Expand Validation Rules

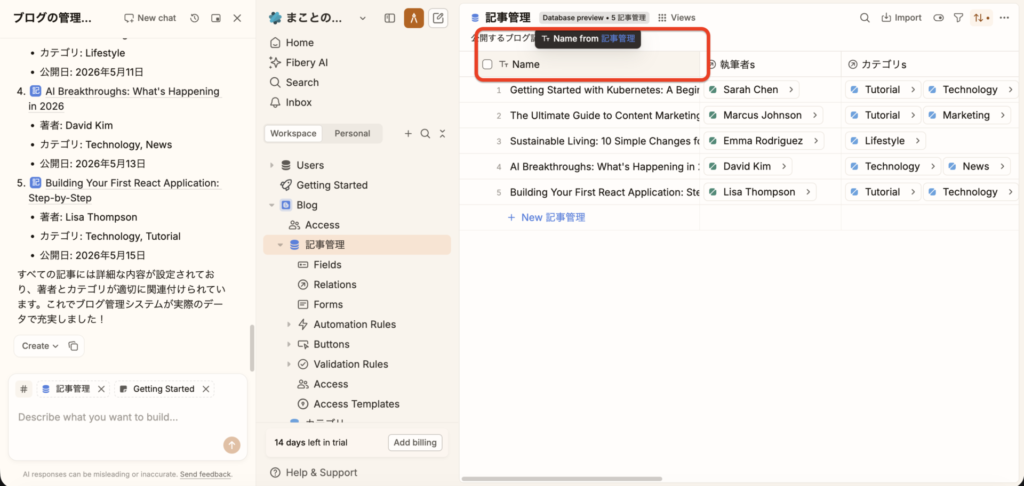pos(289,364)
